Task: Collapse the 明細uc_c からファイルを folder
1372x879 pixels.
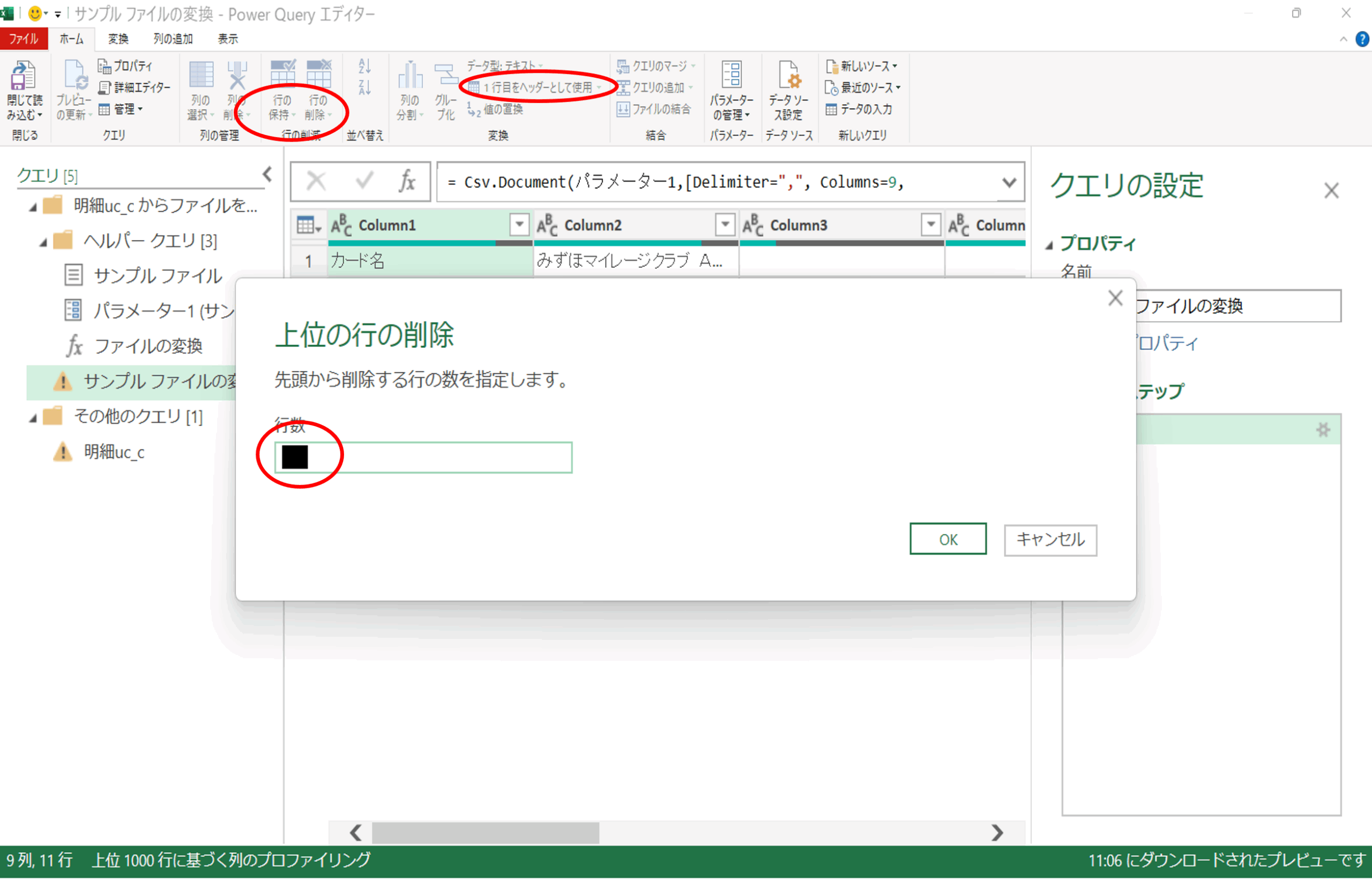Action: pyautogui.click(x=33, y=208)
